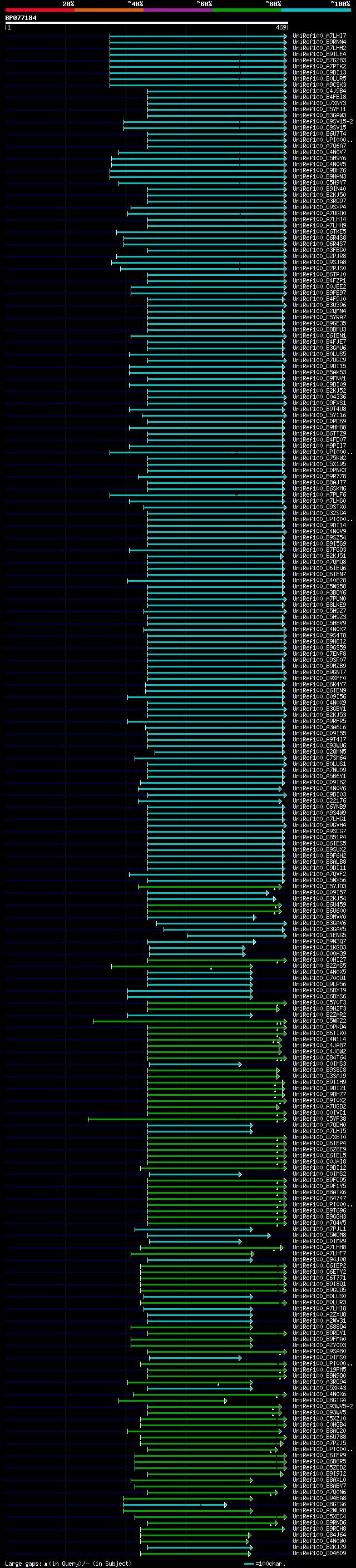Open hit UniRef100_B9GVH4

(319, 825)
